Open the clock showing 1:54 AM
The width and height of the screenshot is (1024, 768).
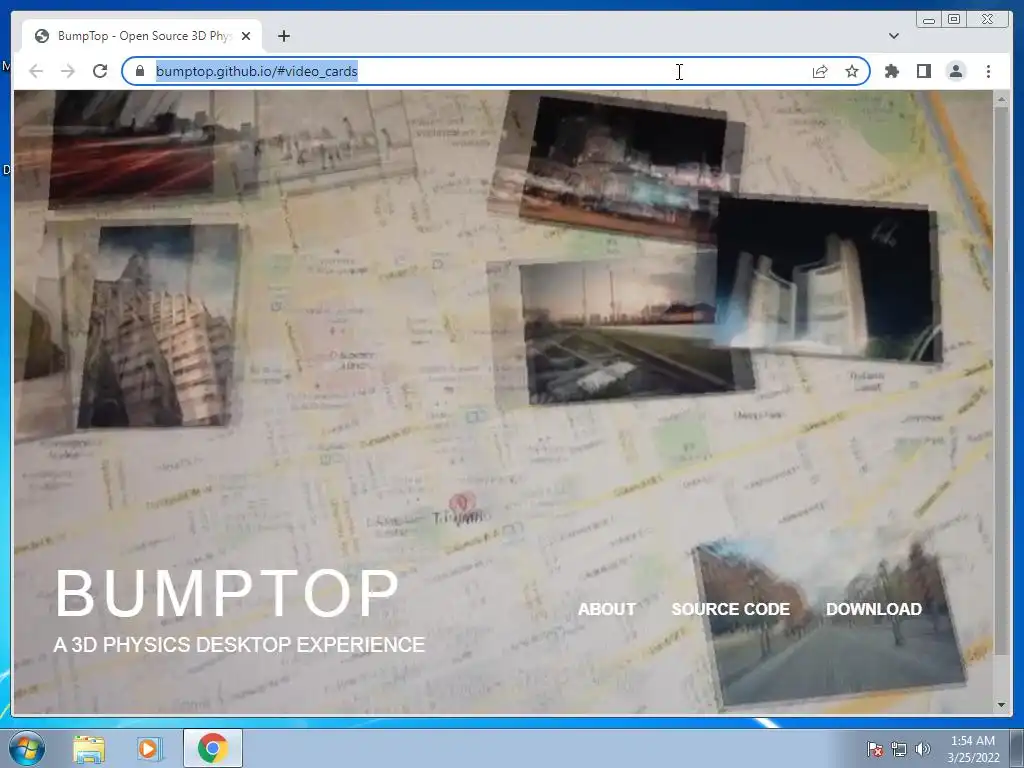tap(973, 748)
